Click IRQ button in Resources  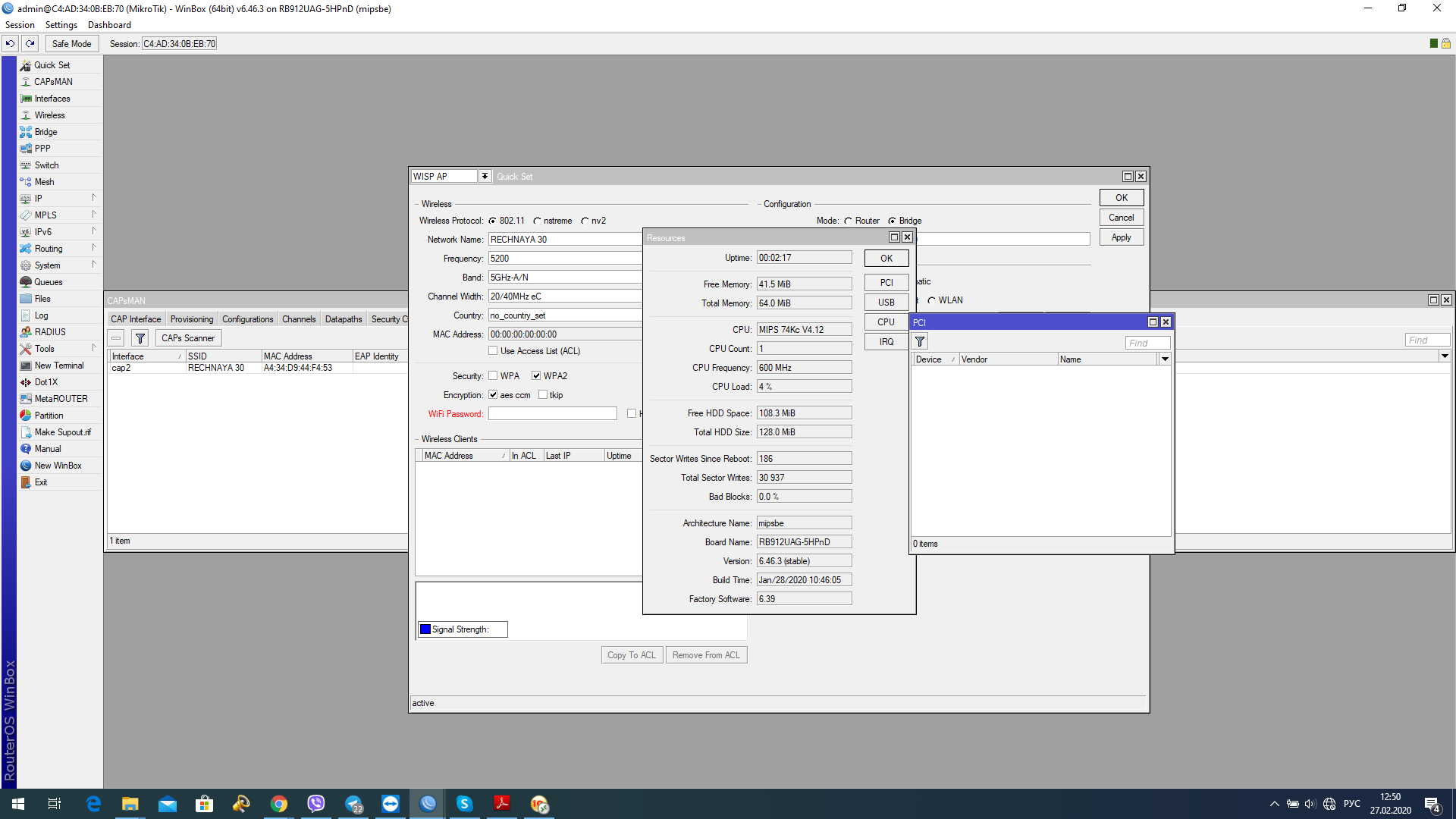pyautogui.click(x=886, y=341)
